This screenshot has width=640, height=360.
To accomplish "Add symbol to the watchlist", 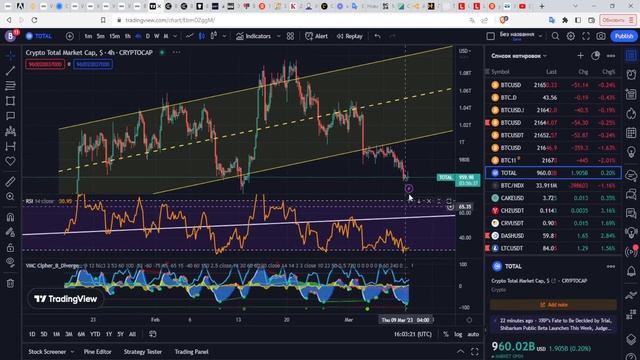I will (580, 56).
